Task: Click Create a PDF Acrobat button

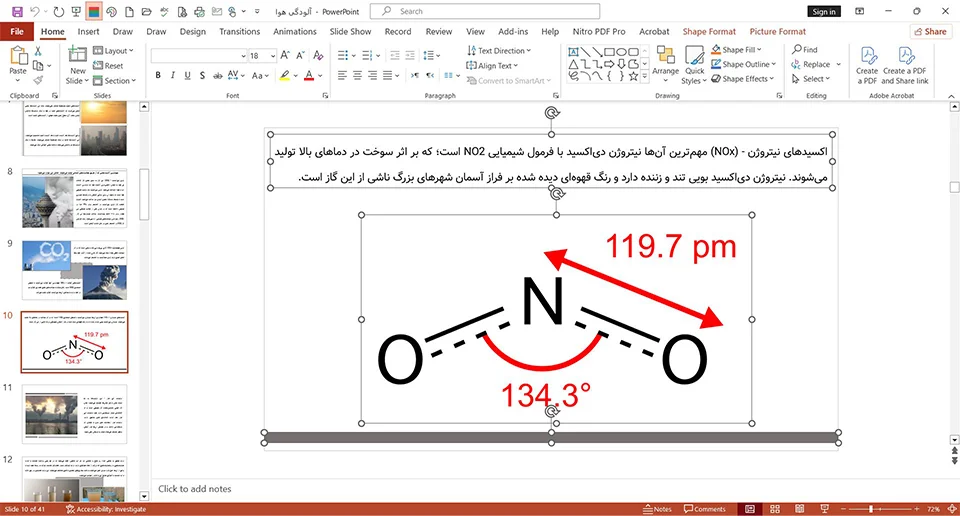Action: pos(867,66)
